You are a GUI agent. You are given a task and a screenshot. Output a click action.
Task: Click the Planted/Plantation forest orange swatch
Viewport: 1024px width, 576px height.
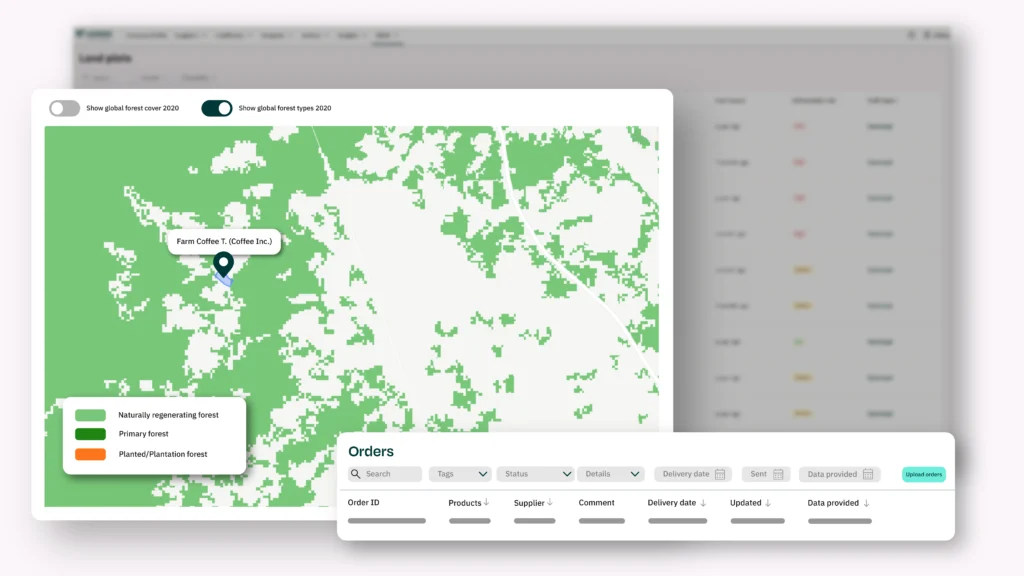90,454
